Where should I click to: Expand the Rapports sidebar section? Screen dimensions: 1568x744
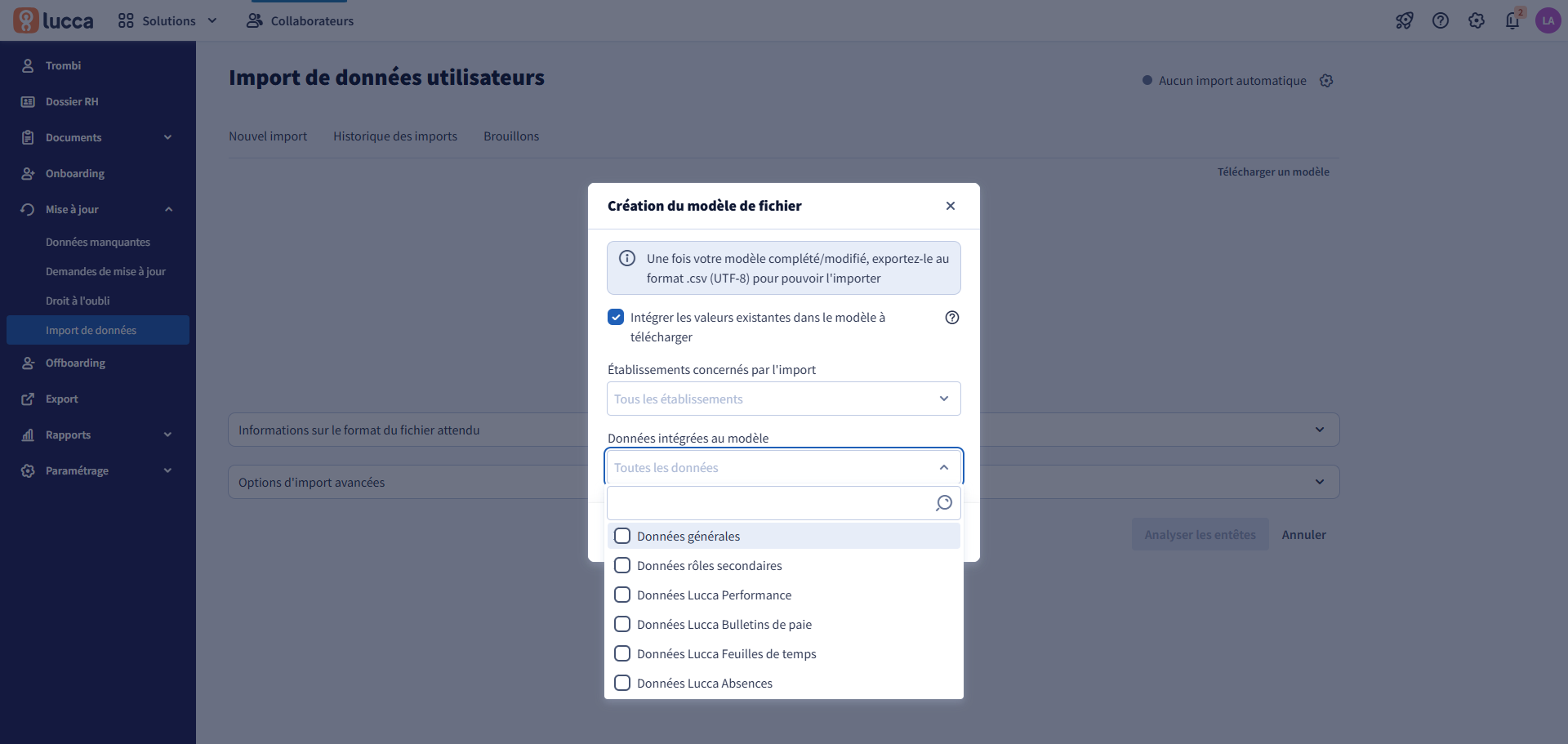[x=168, y=434]
